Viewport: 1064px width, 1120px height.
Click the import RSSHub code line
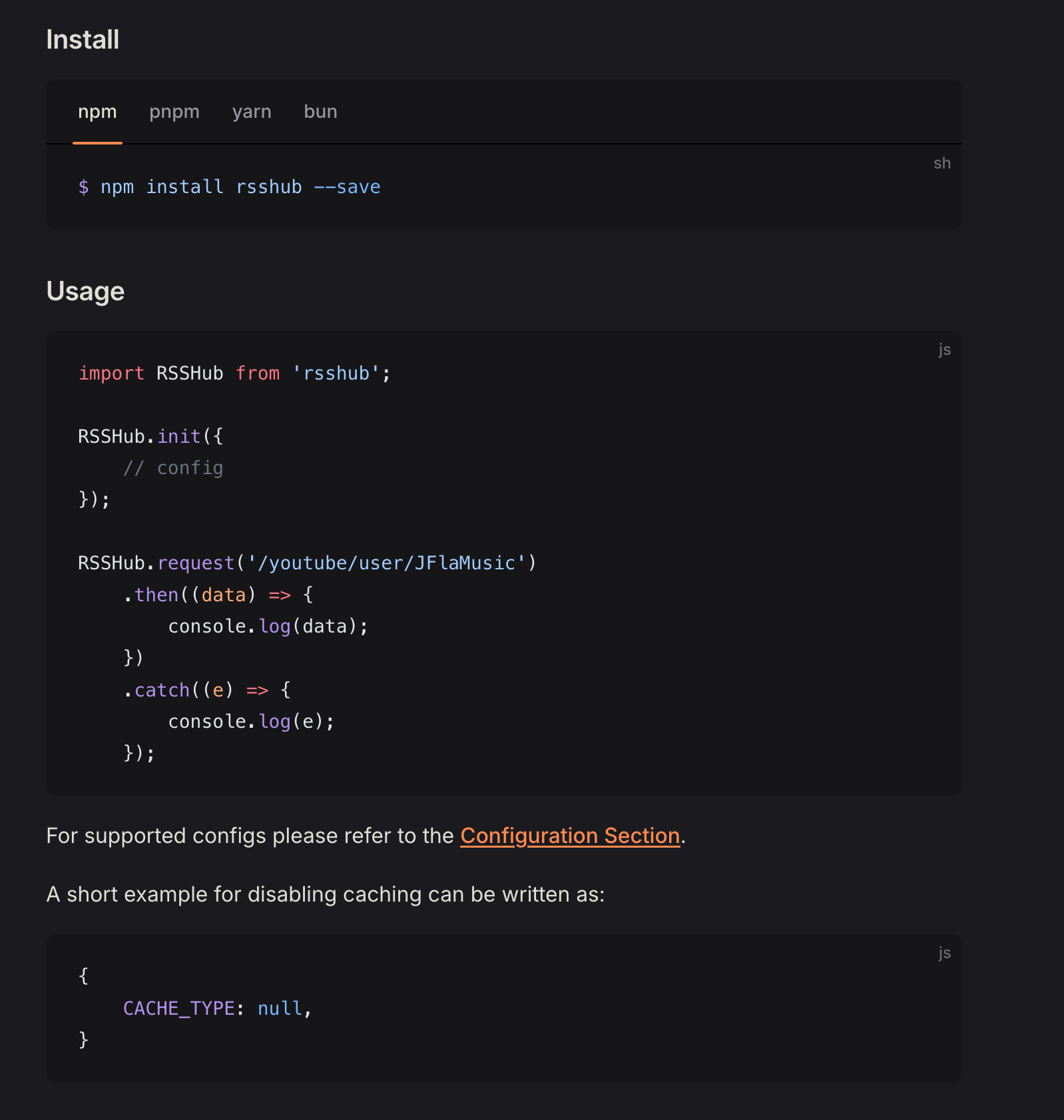coord(234,374)
